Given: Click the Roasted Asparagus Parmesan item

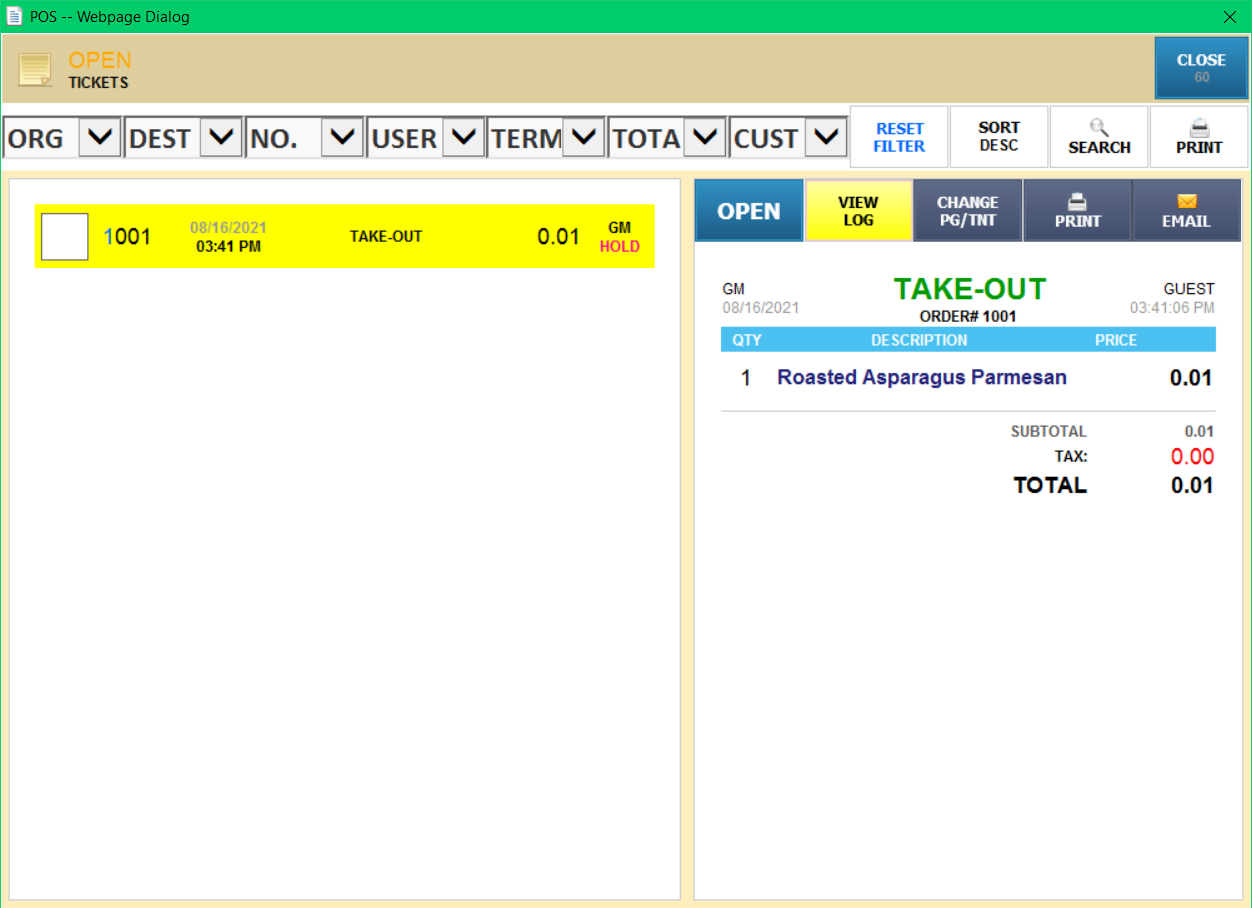Looking at the screenshot, I should 922,378.
